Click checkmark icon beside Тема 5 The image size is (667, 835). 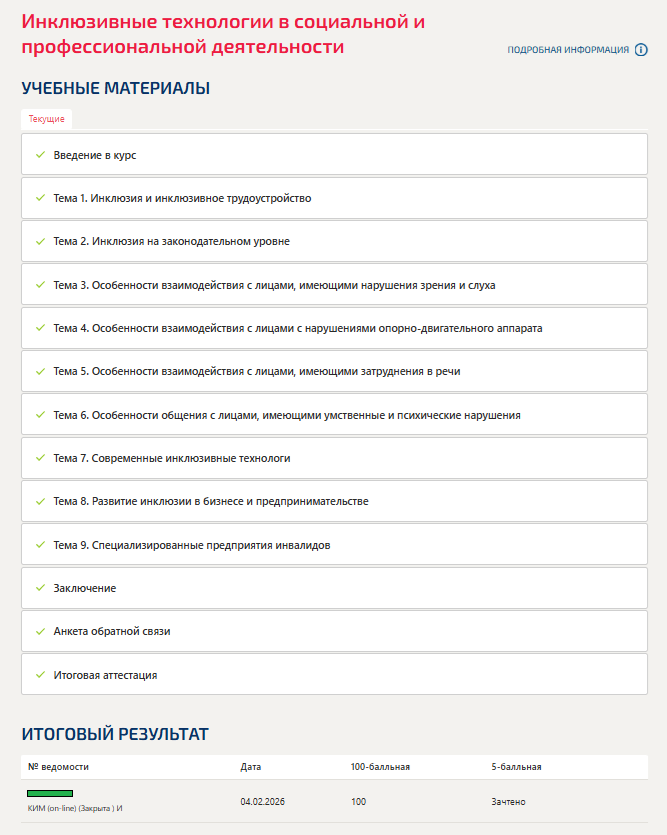point(40,371)
